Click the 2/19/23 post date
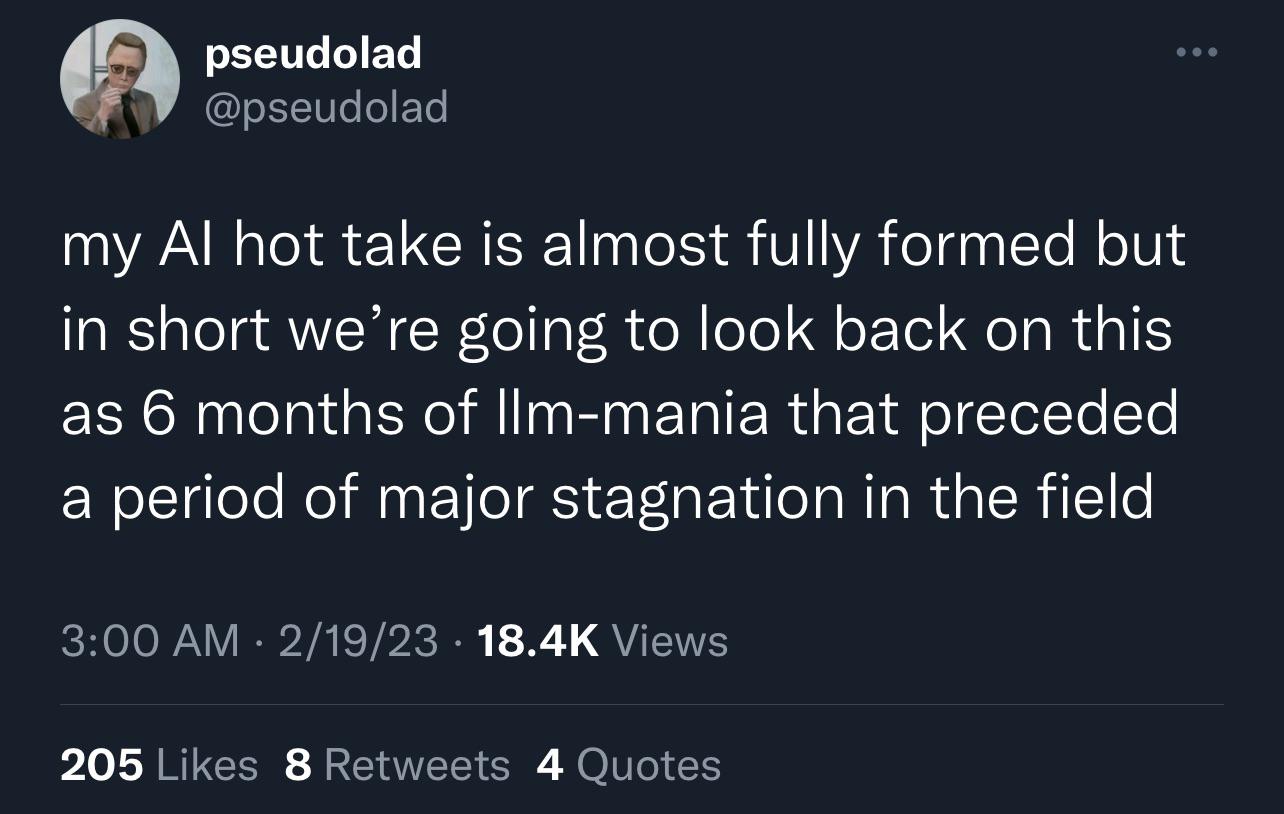 tap(358, 640)
